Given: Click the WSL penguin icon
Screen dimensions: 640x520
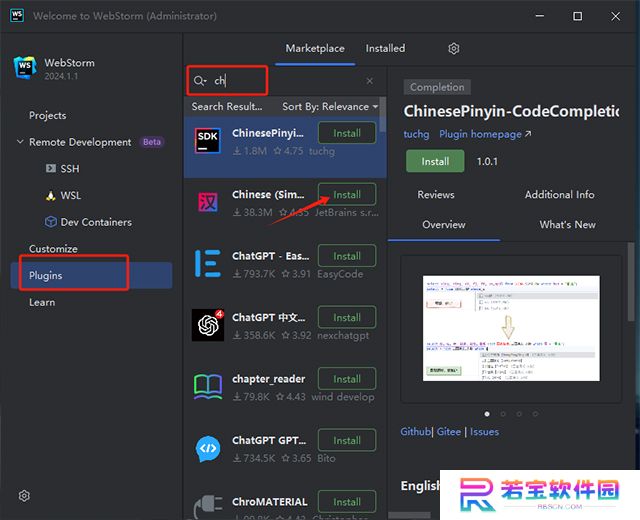Looking at the screenshot, I should click(51, 196).
